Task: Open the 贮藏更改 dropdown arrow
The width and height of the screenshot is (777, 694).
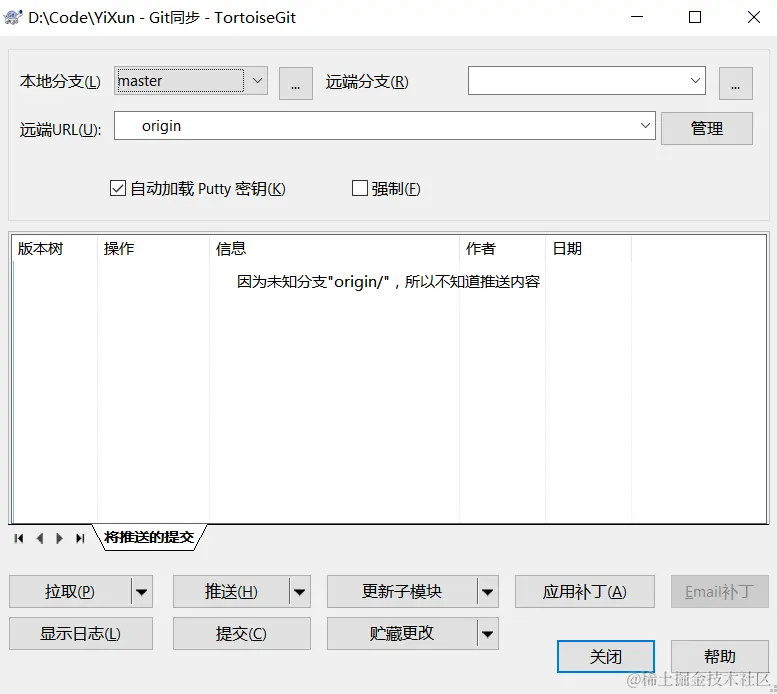Action: [488, 634]
